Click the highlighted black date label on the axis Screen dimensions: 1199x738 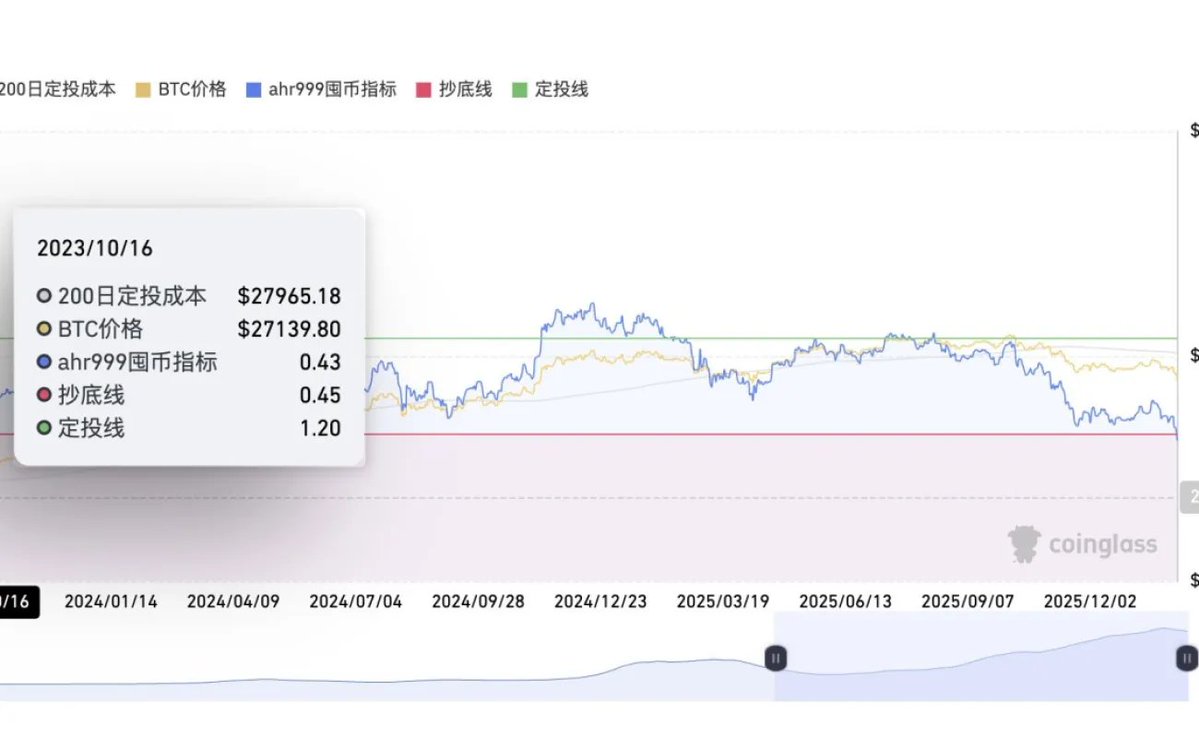(x=18, y=602)
